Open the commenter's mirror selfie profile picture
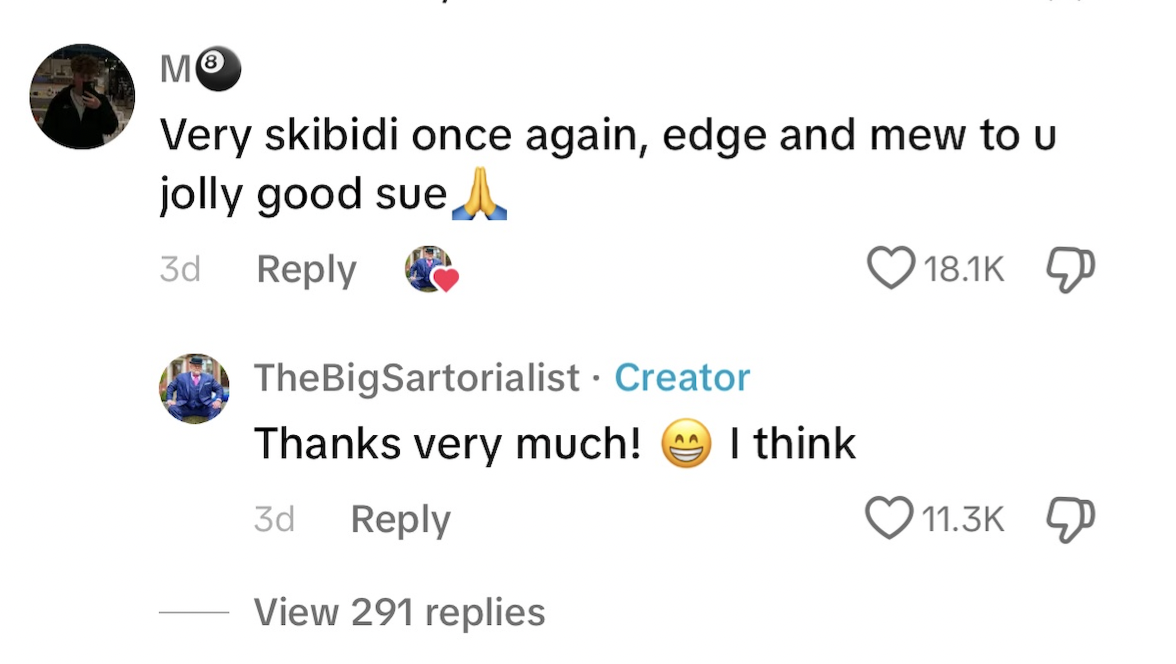The image size is (1176, 664). tap(82, 96)
